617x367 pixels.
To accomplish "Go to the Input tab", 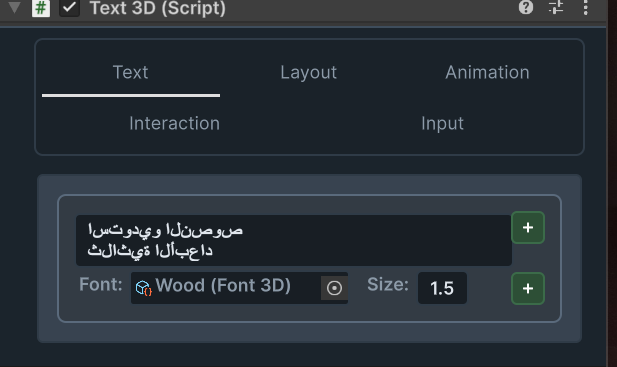I will 442,124.
